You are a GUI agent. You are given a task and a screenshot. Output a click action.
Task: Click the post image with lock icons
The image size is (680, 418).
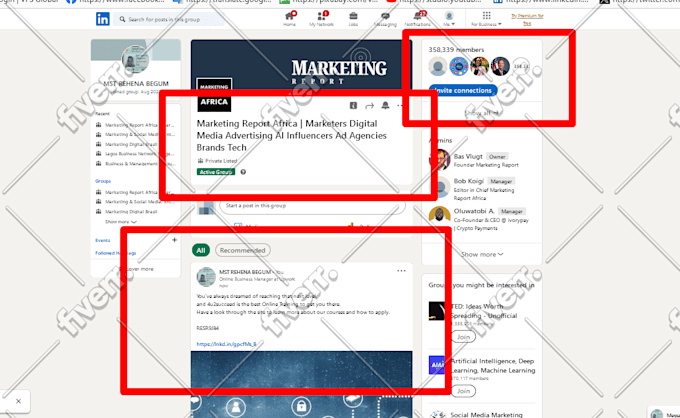tap(301, 385)
